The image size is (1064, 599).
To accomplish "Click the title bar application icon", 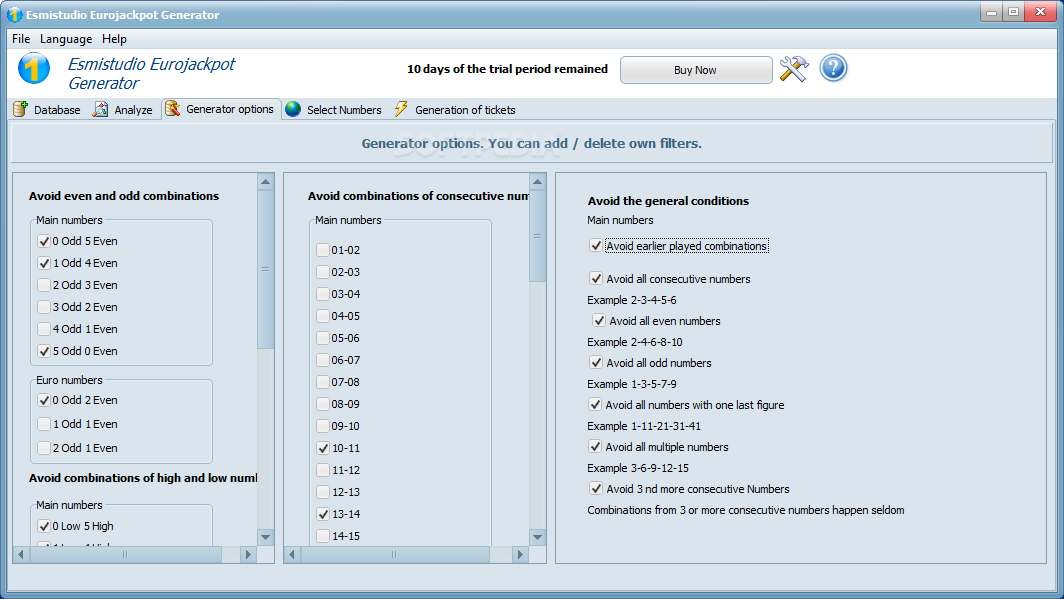I will (14, 14).
